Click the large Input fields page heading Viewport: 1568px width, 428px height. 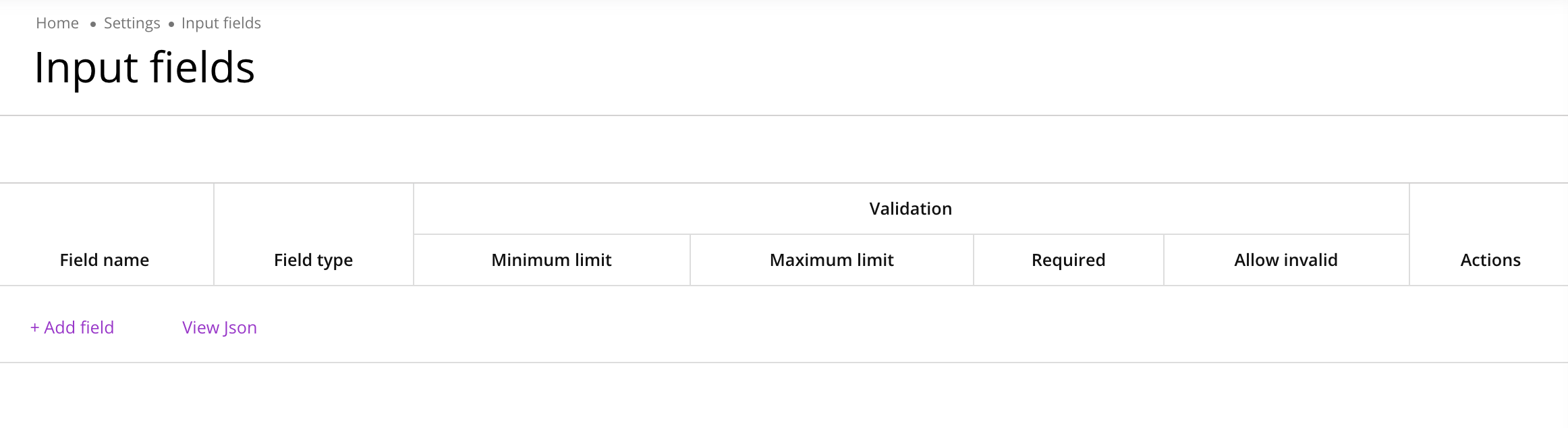pyautogui.click(x=144, y=68)
